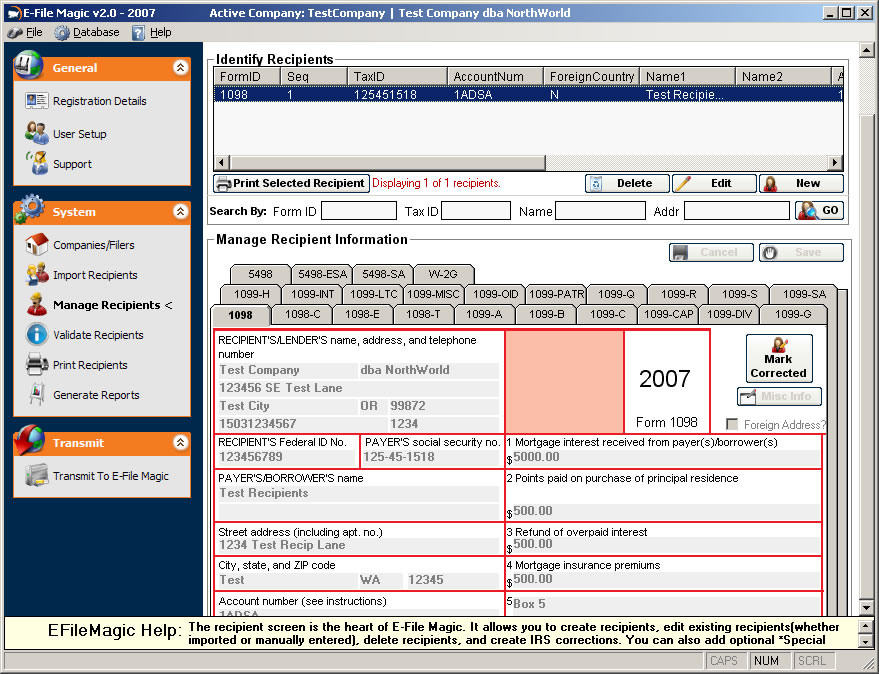
Task: Collapse the General panel
Action: pyautogui.click(x=180, y=68)
